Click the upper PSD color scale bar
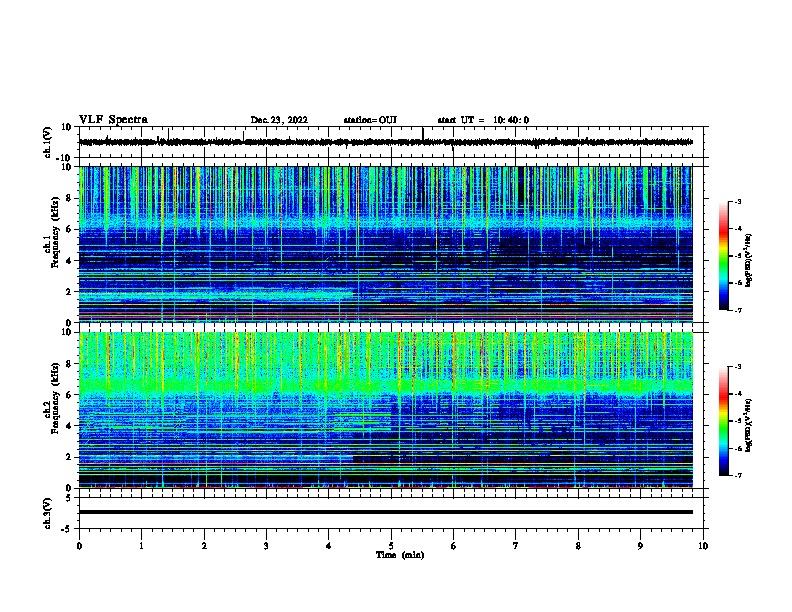Image resolution: width=792 pixels, height=612 pixels. (723, 256)
